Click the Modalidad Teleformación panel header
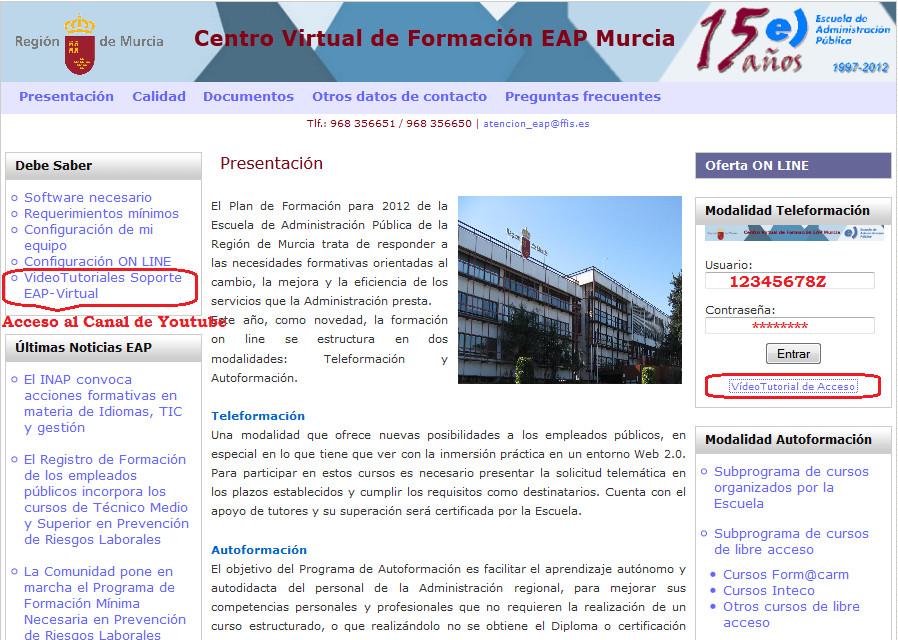898x640 pixels. 793,211
